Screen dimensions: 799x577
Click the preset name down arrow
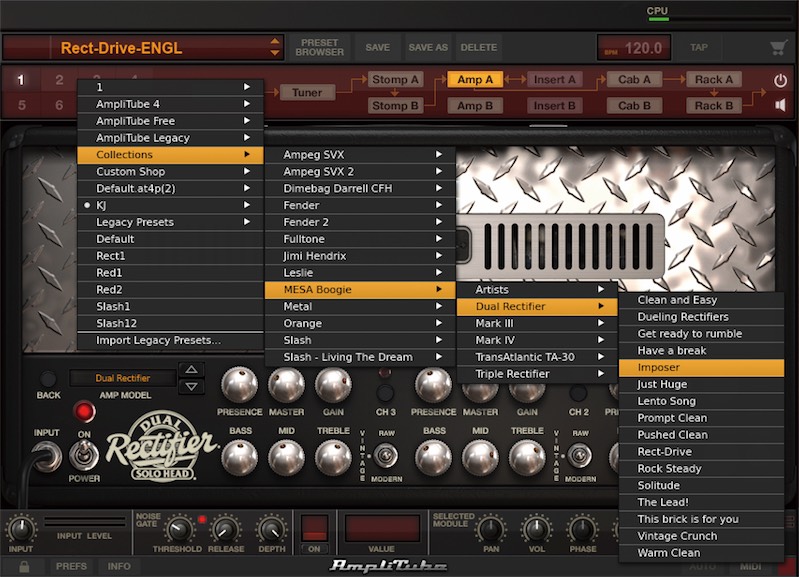(275, 53)
